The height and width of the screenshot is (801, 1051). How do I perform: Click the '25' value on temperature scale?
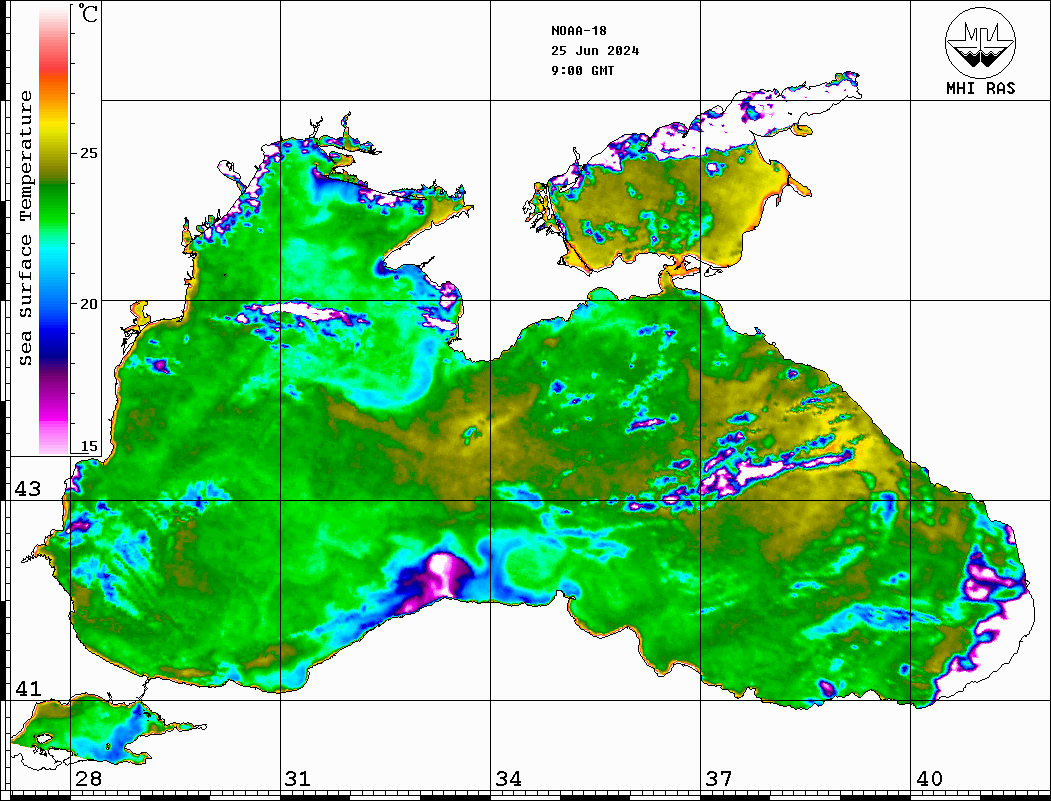(x=89, y=153)
